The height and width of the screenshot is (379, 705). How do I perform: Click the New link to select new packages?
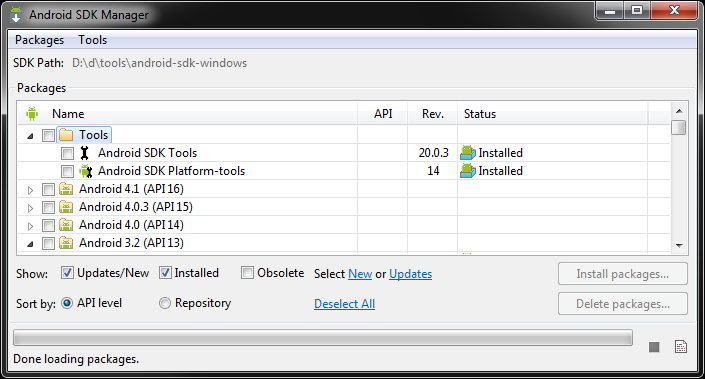point(360,274)
